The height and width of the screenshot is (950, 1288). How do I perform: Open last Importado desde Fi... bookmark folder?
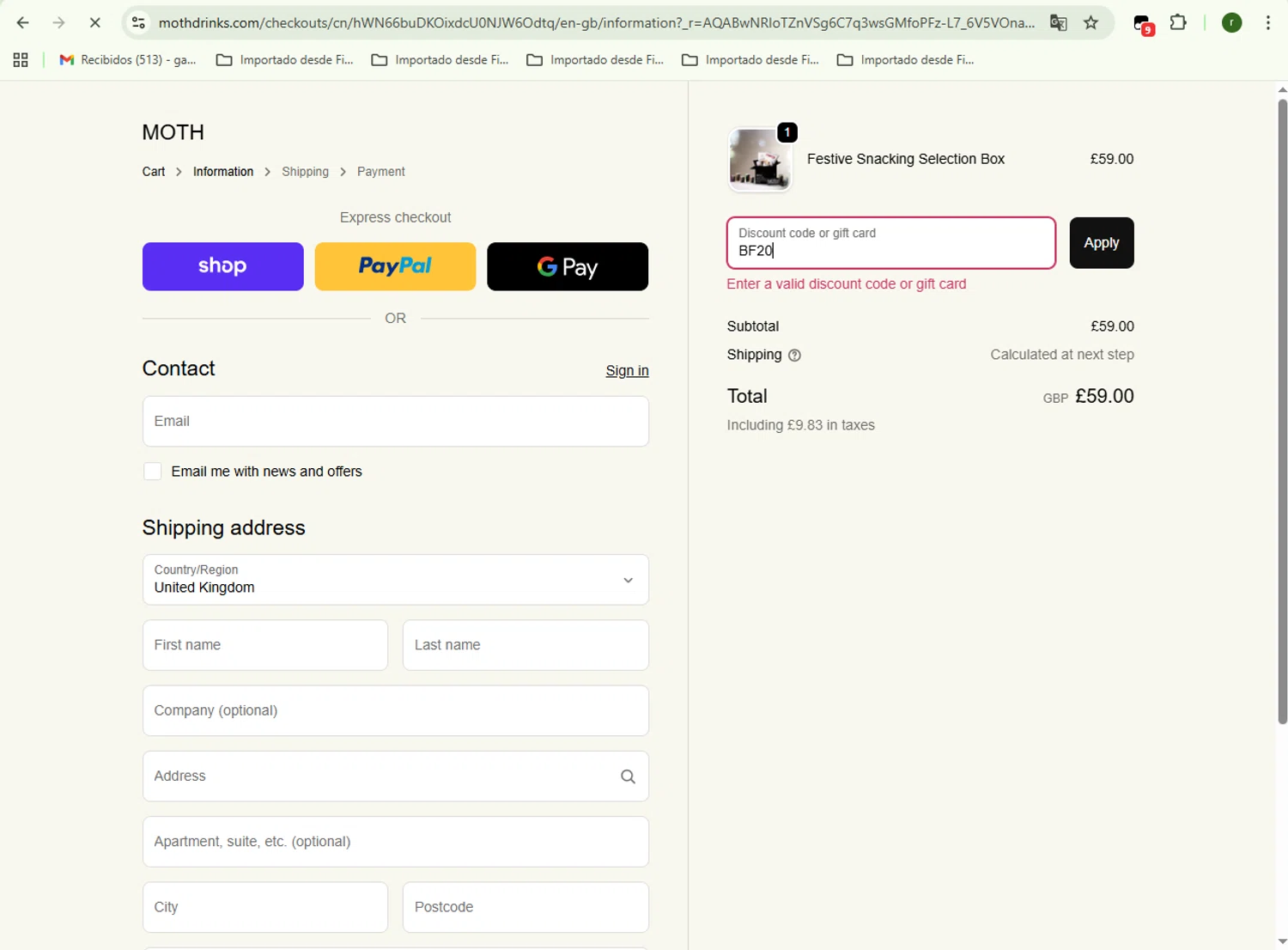[905, 60]
